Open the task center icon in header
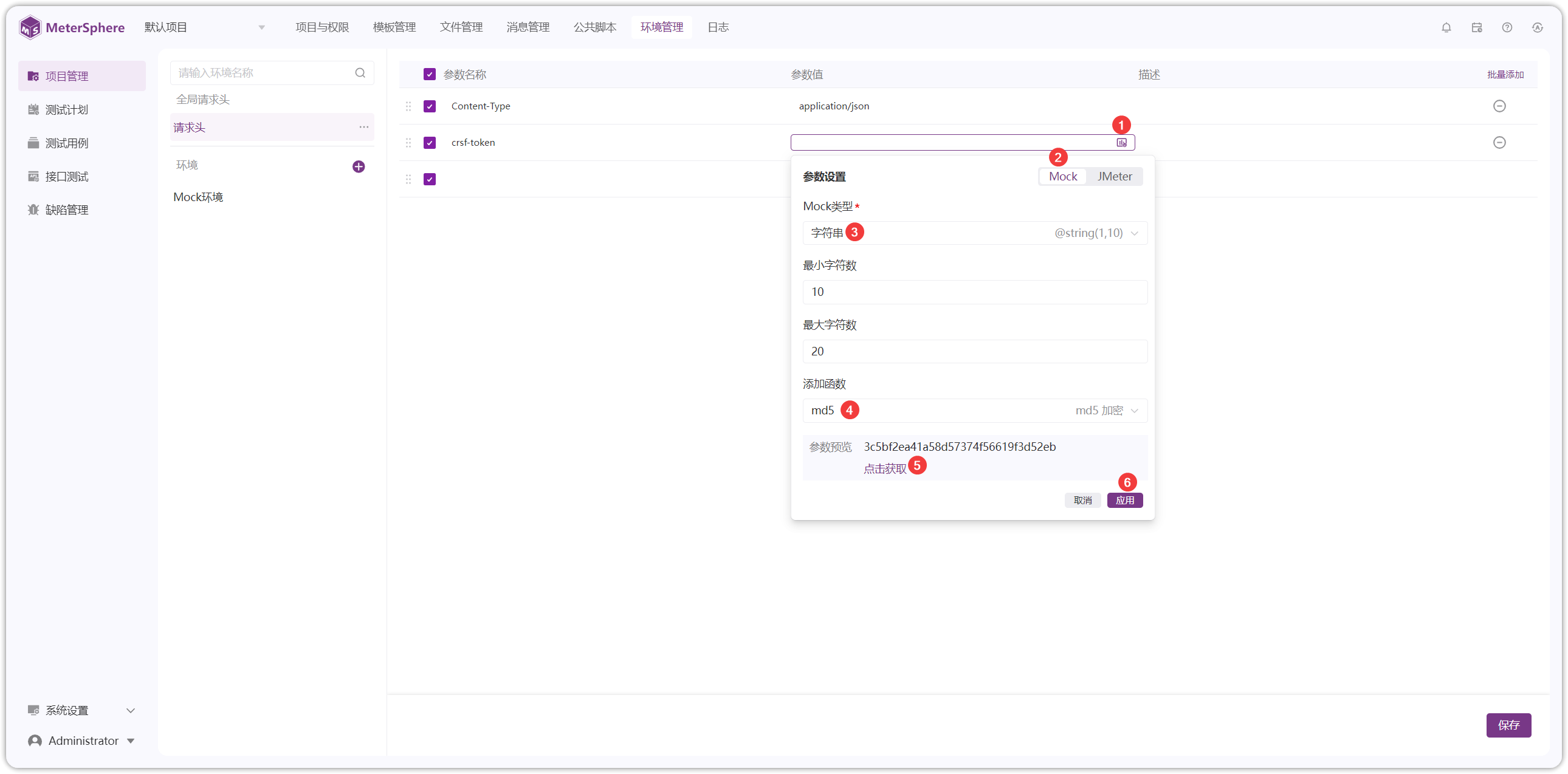This screenshot has width=1568, height=774. tap(1477, 27)
